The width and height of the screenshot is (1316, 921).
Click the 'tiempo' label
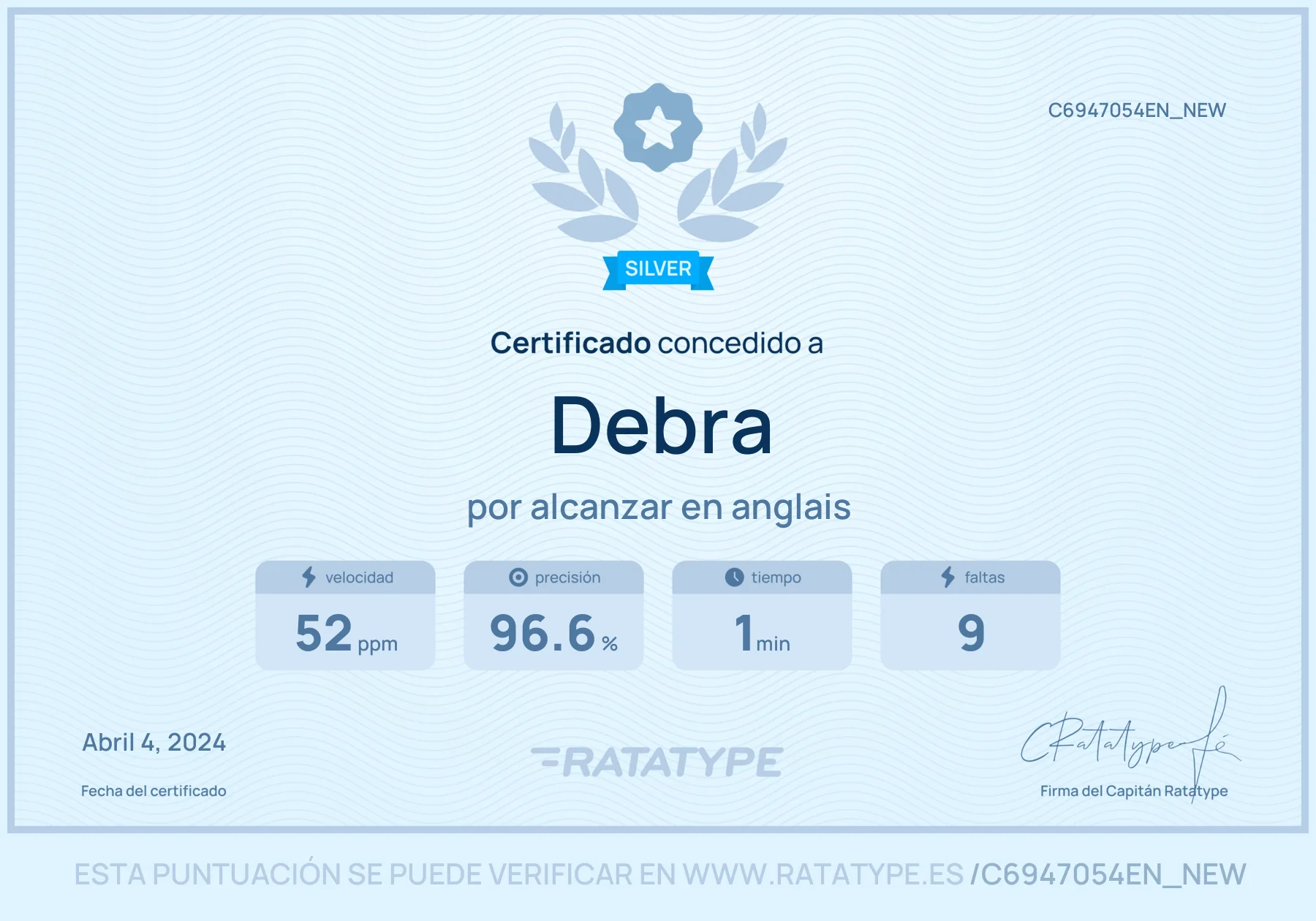coord(776,577)
